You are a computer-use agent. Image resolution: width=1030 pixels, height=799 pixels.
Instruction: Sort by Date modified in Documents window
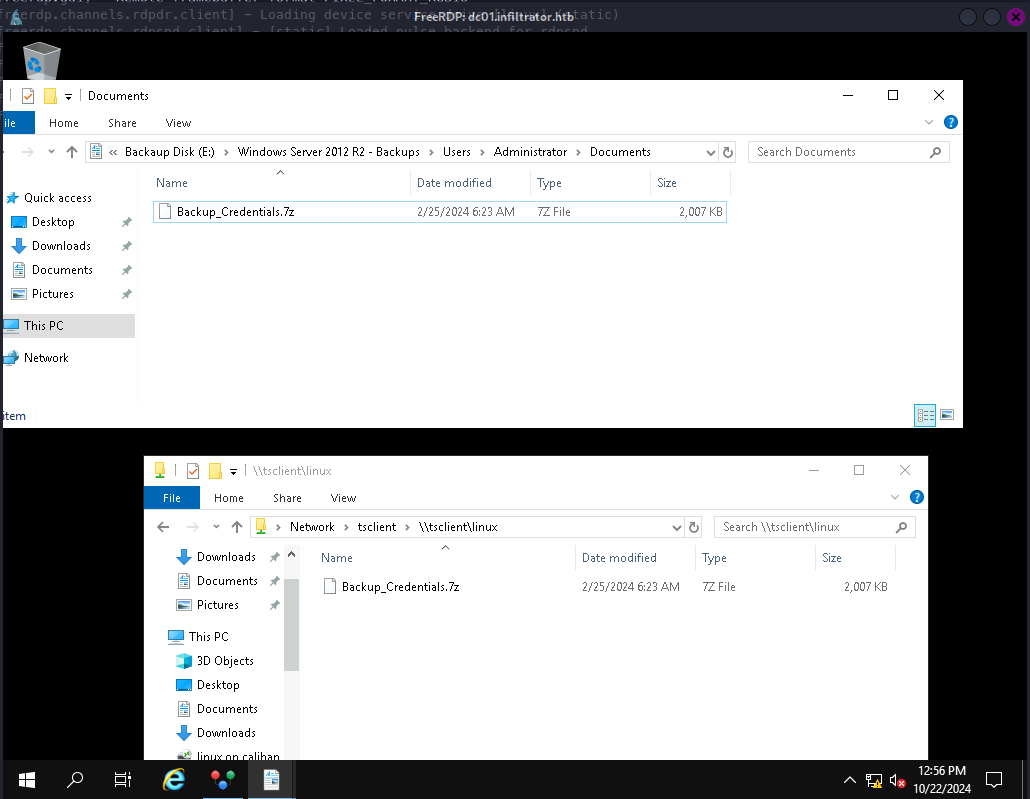pyautogui.click(x=454, y=183)
